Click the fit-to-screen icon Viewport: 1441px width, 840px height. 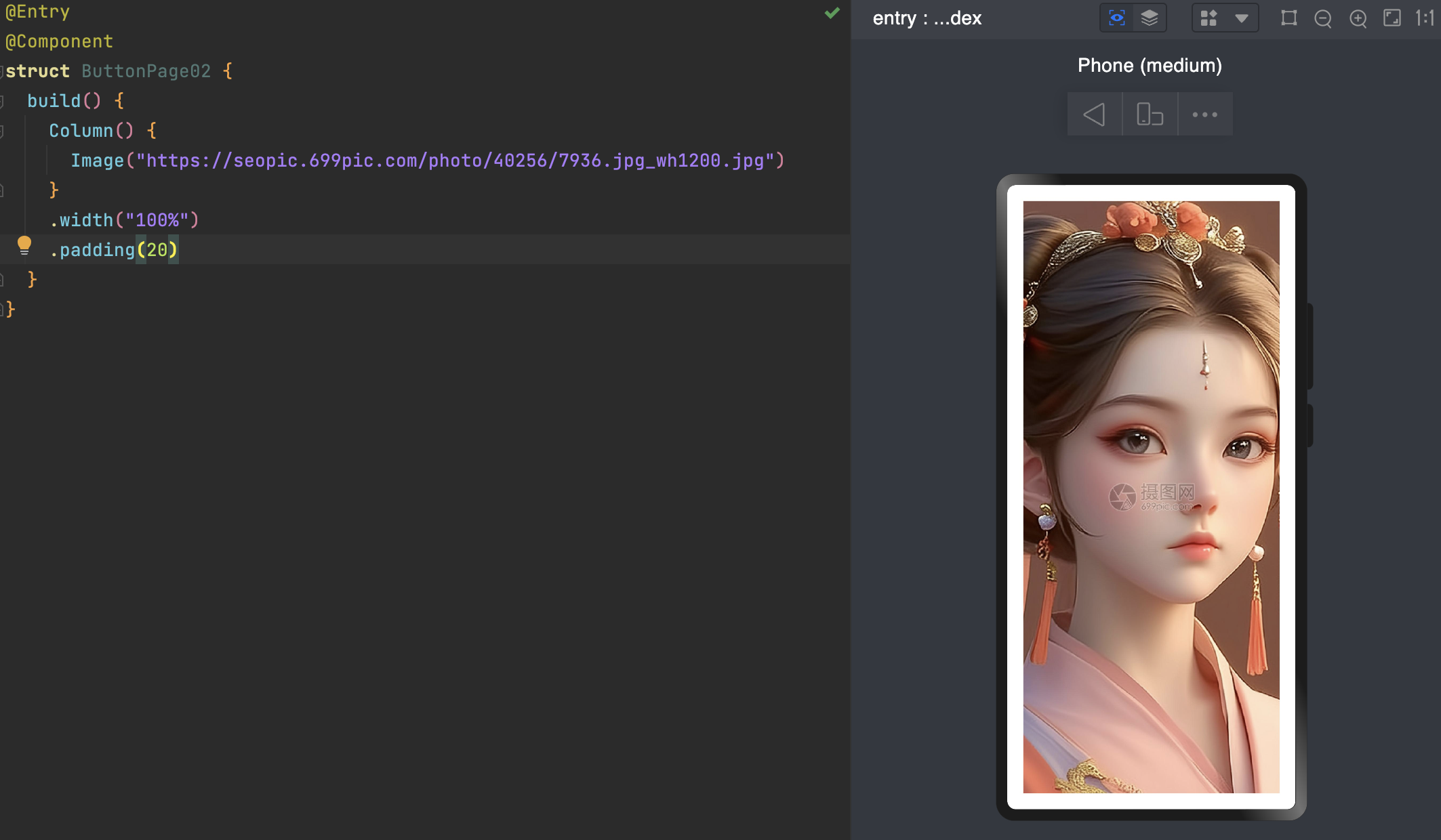tap(1392, 18)
